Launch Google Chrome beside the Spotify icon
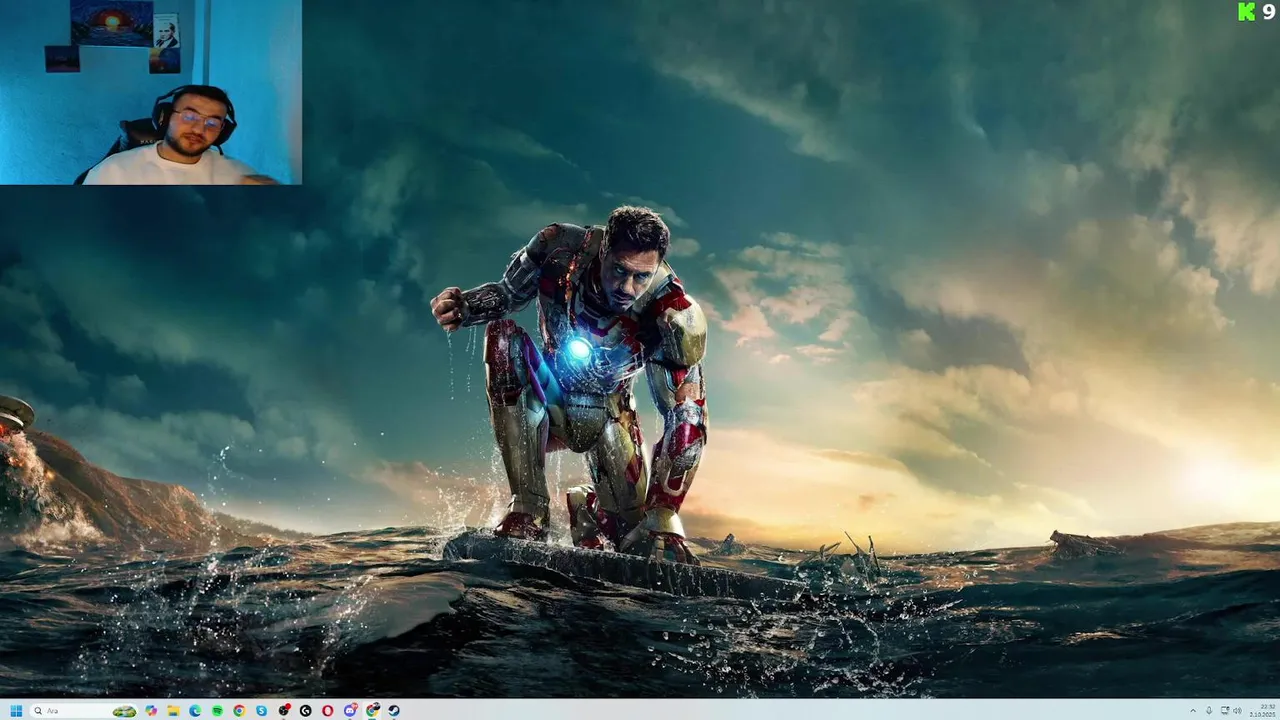This screenshot has width=1280, height=720. pos(239,711)
